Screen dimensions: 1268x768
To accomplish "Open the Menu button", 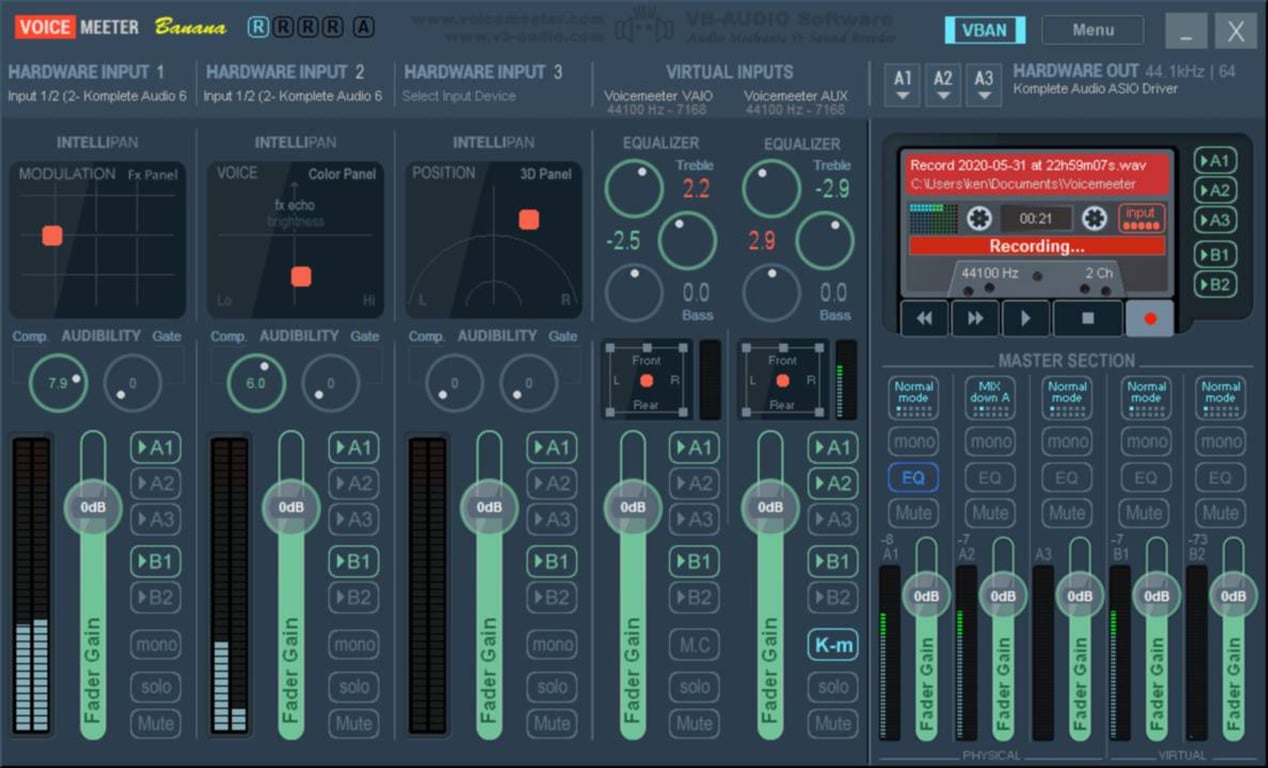I will (1093, 30).
